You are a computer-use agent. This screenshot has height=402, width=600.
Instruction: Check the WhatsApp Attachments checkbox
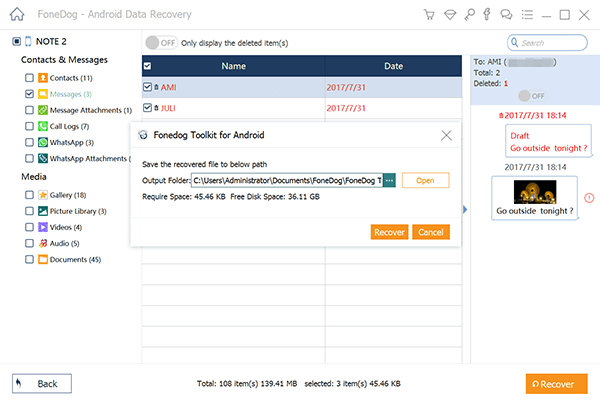pyautogui.click(x=29, y=158)
